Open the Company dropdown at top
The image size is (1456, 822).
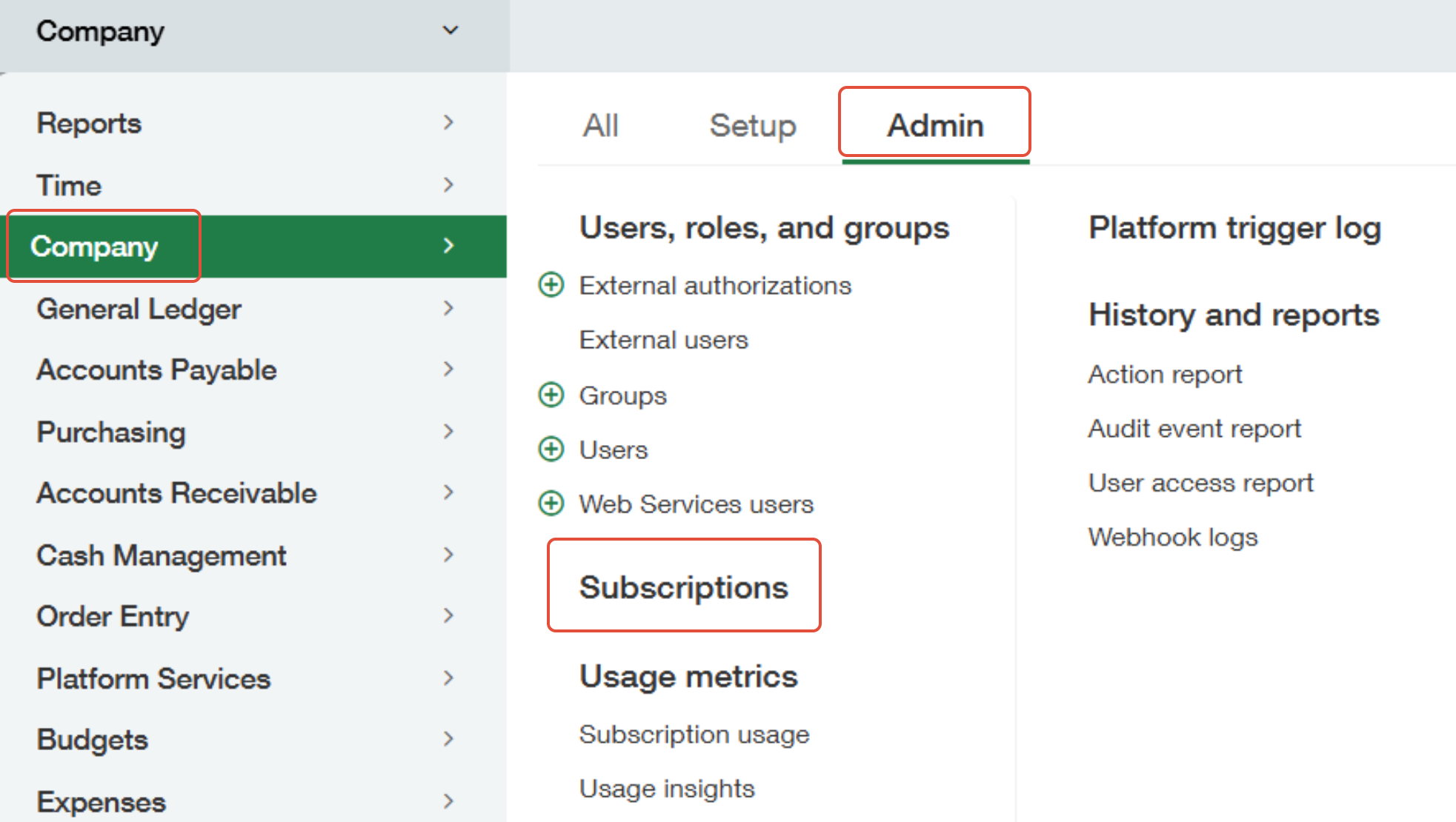[x=450, y=31]
